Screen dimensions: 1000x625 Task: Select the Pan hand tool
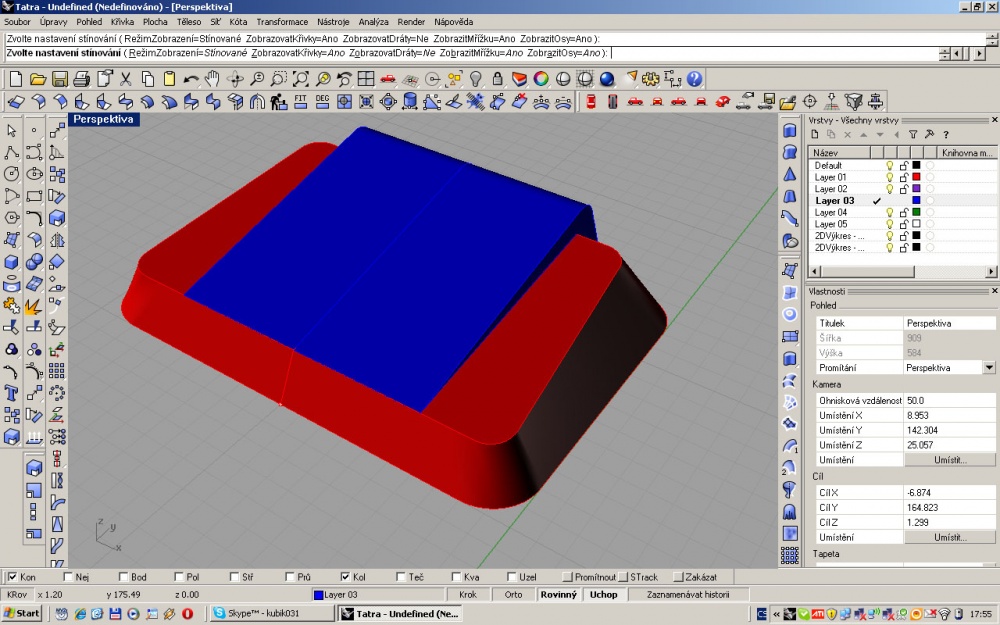pyautogui.click(x=212, y=79)
